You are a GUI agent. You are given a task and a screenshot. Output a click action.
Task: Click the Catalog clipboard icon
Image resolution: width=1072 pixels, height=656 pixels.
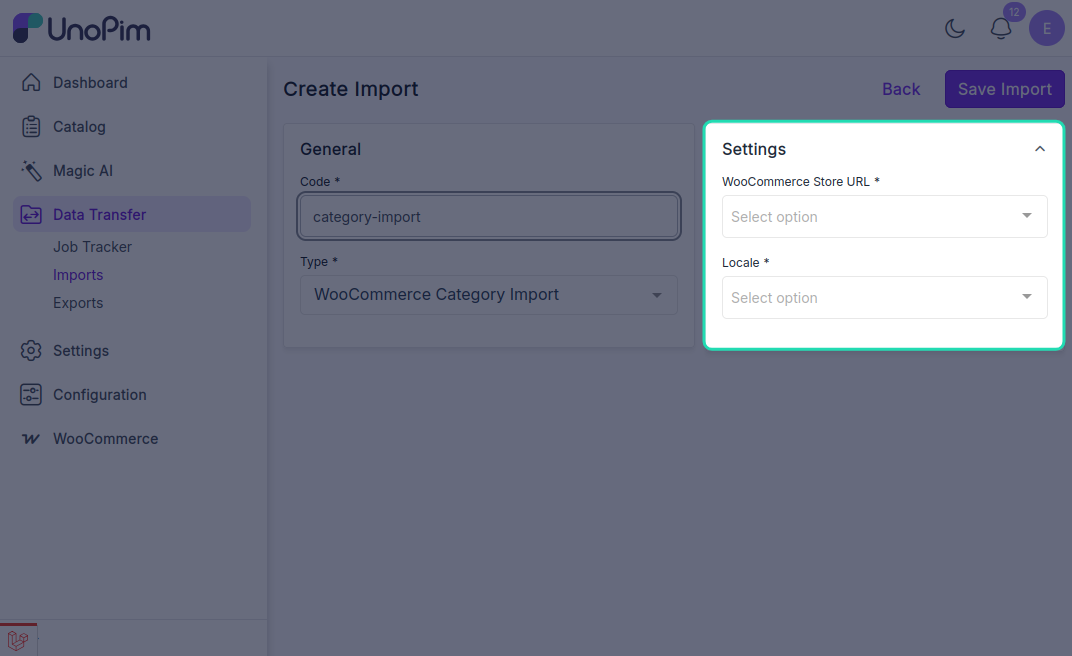(x=31, y=126)
